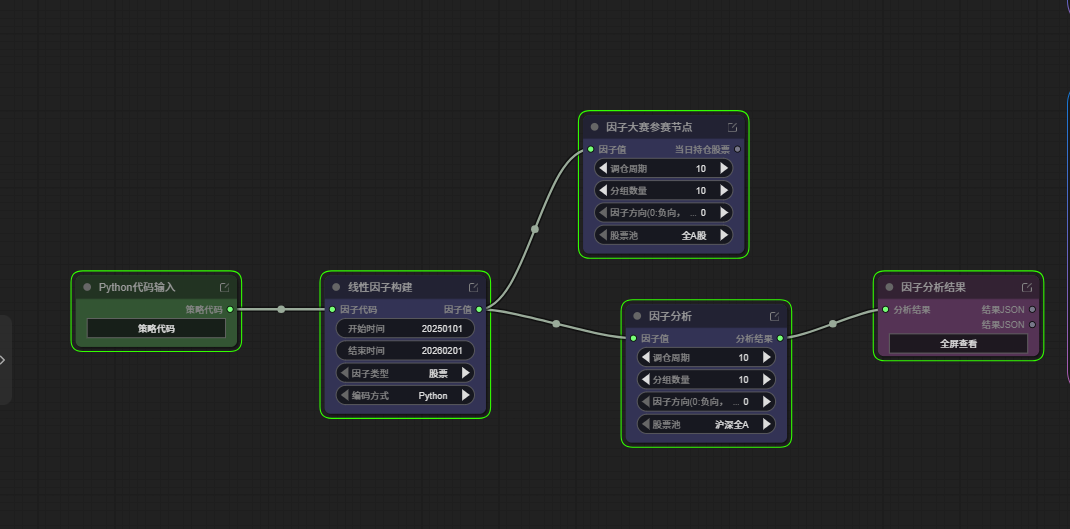Click 当日持仓股票 output port

[x=738, y=149]
